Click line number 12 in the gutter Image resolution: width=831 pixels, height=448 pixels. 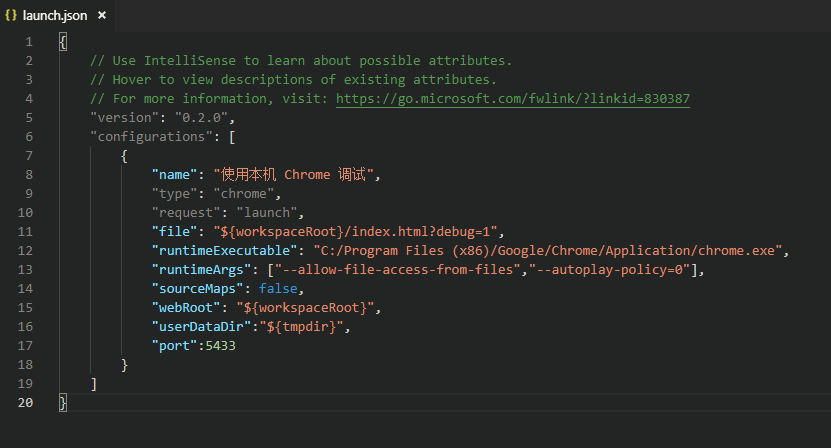point(25,251)
